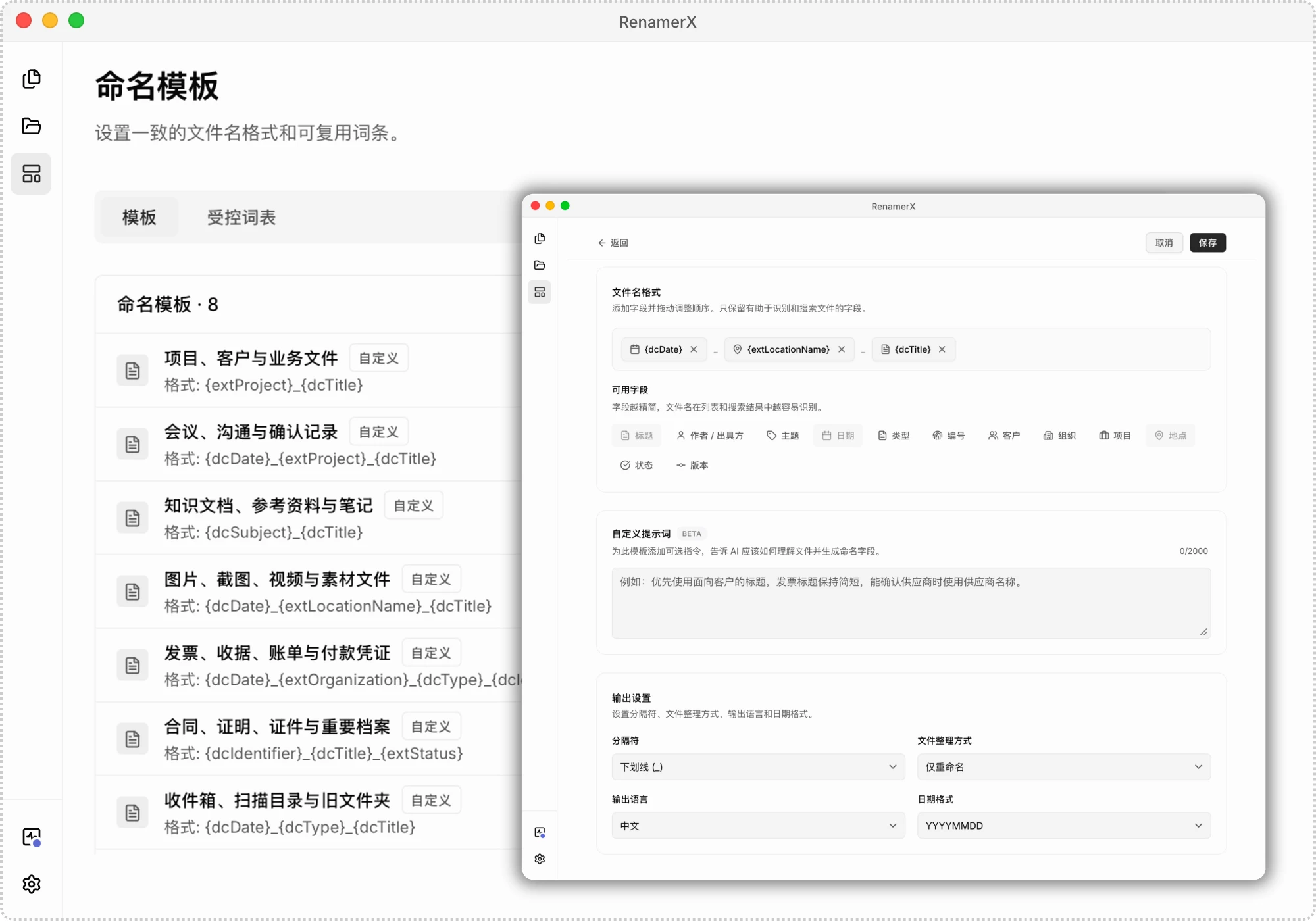Switch to the 受控词表 tab

[241, 217]
